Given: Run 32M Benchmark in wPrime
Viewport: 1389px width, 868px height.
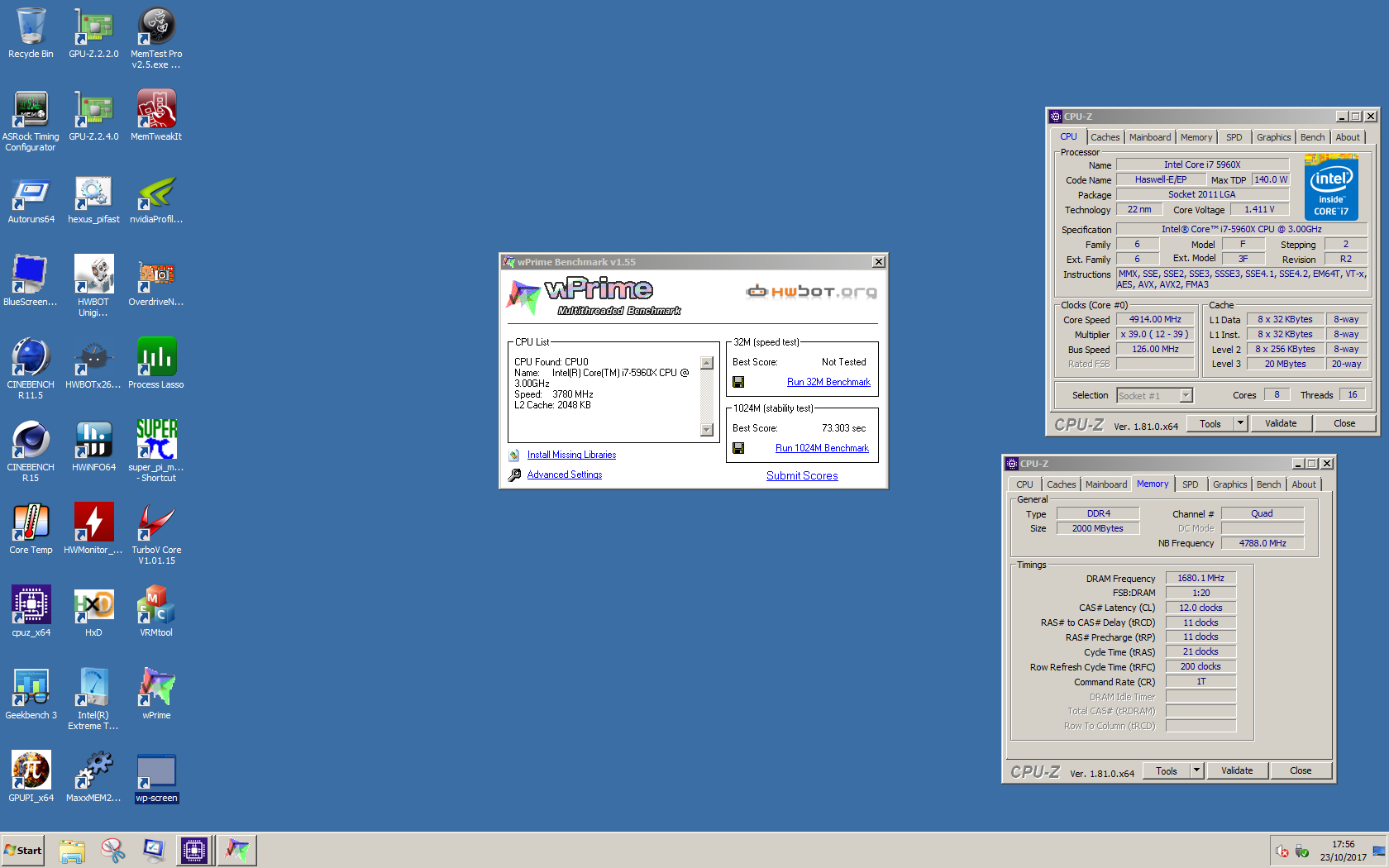Looking at the screenshot, I should [x=828, y=382].
